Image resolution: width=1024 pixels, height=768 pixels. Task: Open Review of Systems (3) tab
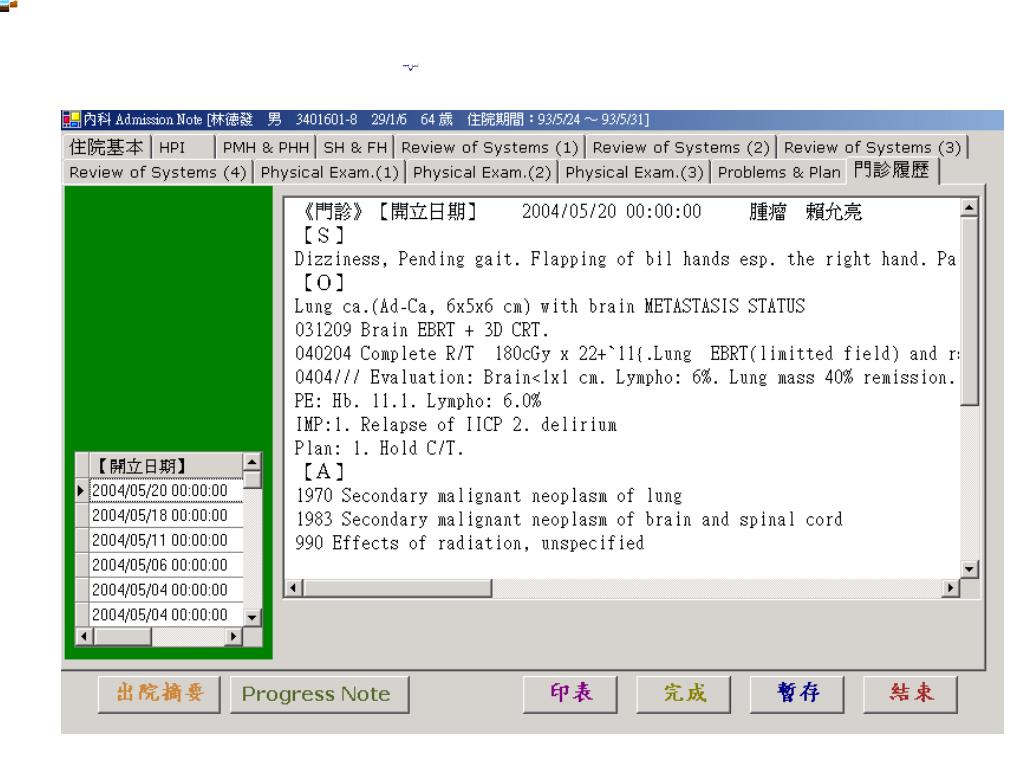point(872,148)
